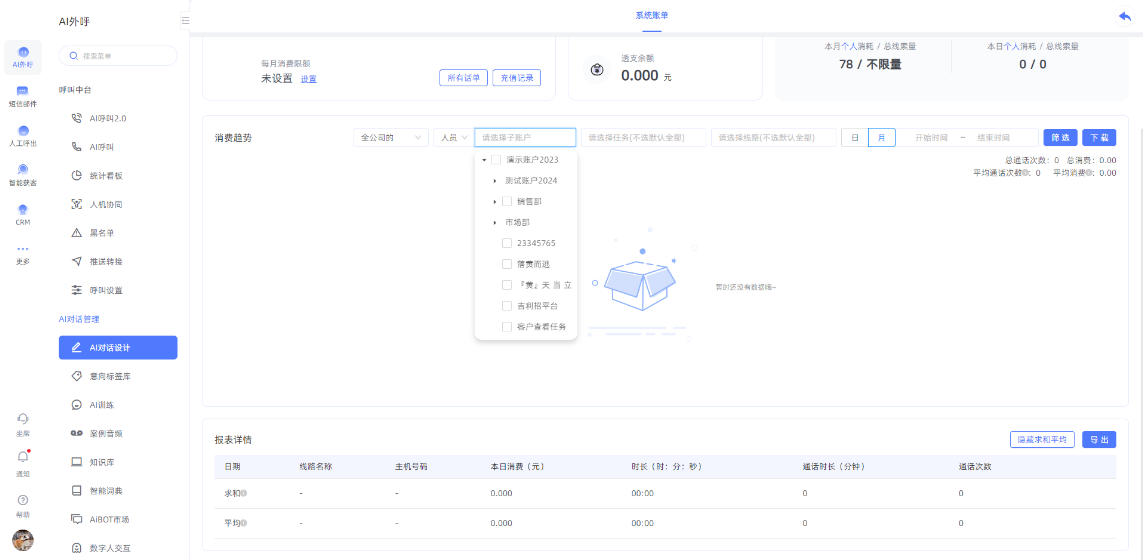Open the 全公司的 scope dropdown

(x=390, y=138)
